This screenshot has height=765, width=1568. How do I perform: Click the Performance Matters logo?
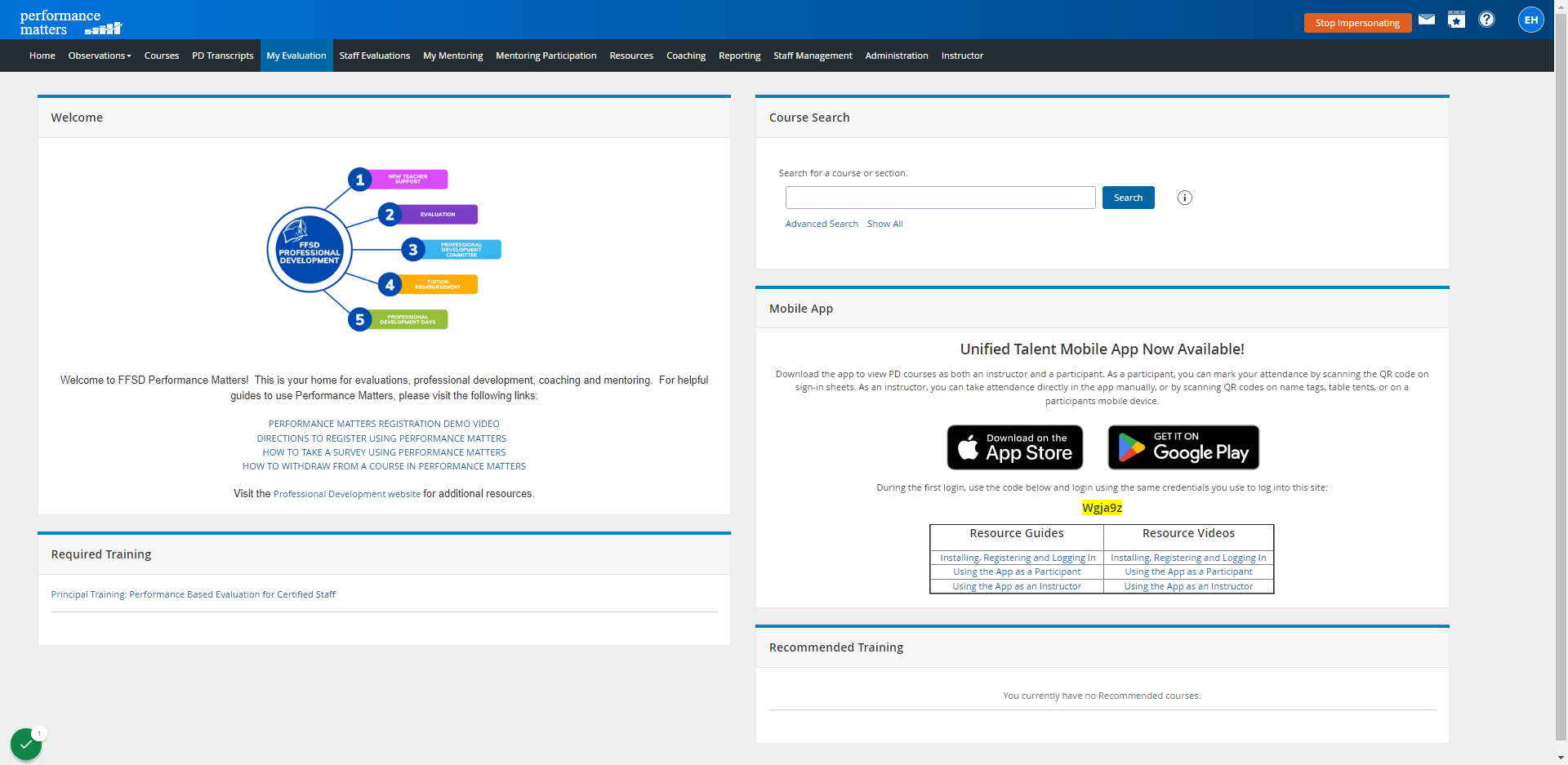[70, 22]
